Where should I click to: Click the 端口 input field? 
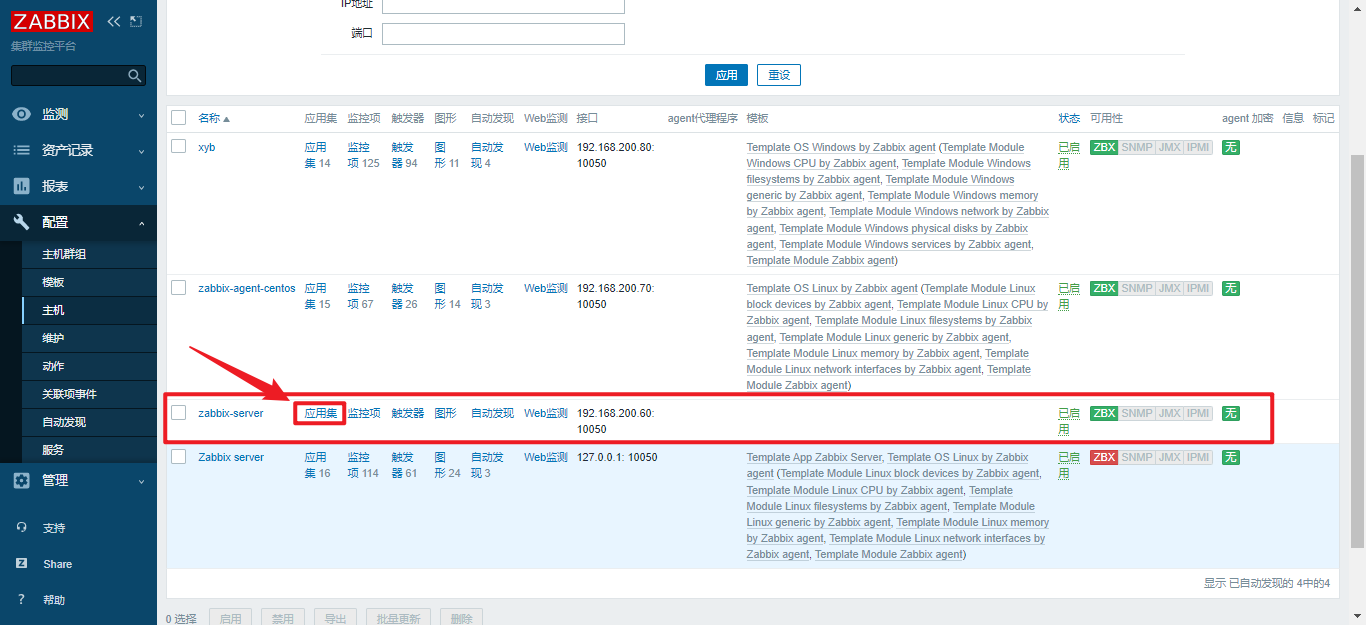(503, 34)
